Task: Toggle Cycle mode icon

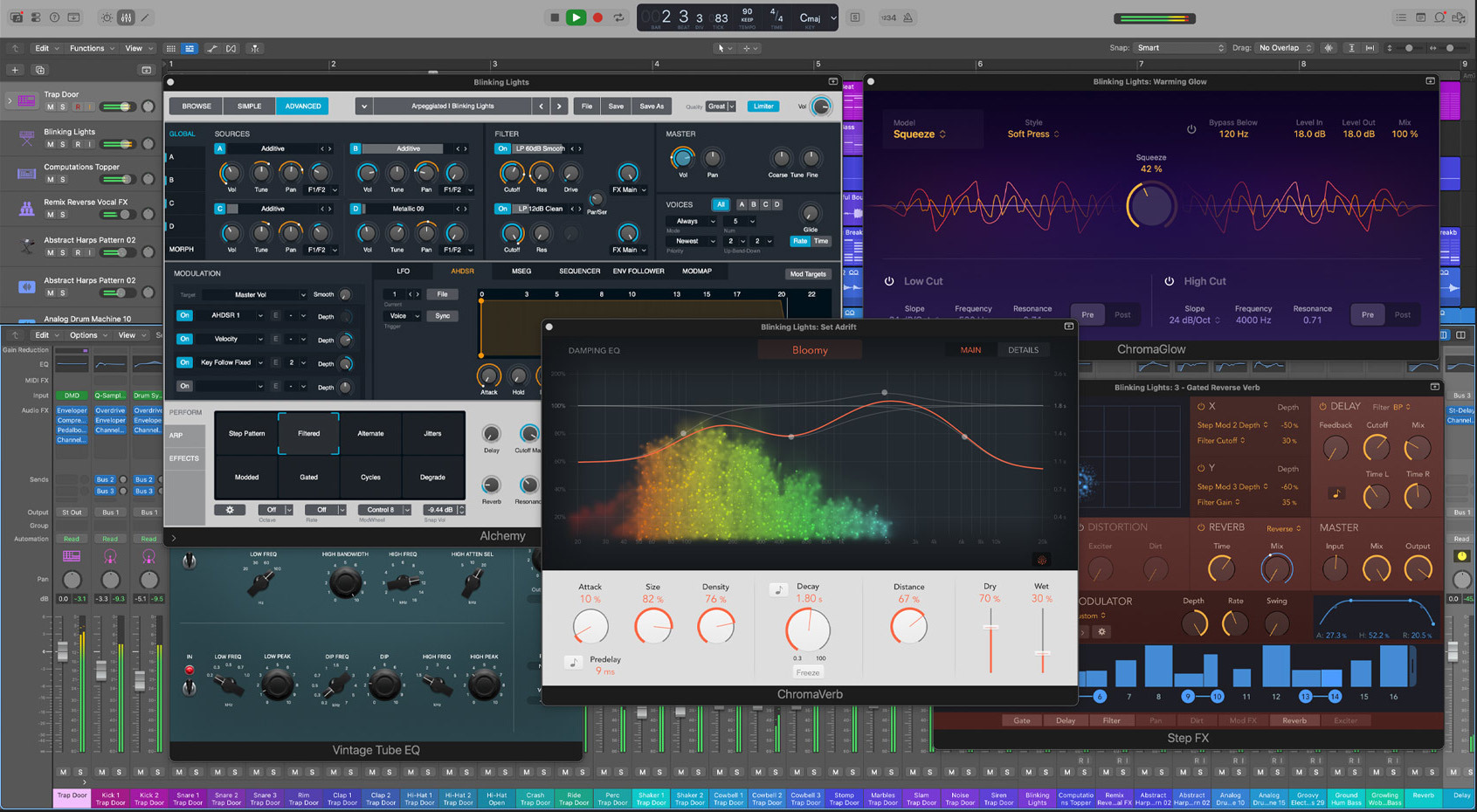Action: (619, 17)
